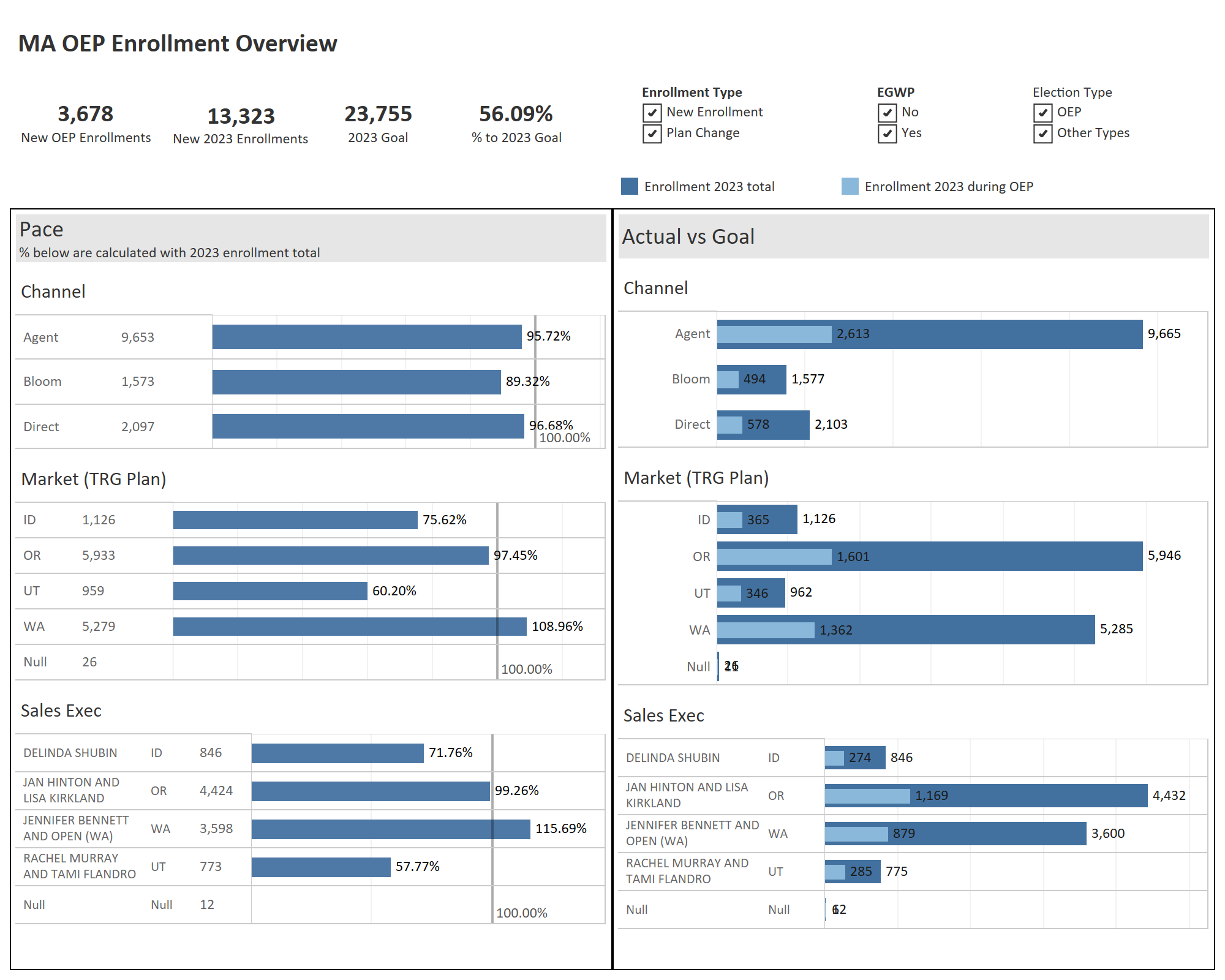Select the "3,678 New OEP Enrollments" KPI
The height and width of the screenshot is (980, 1225).
[x=86, y=123]
